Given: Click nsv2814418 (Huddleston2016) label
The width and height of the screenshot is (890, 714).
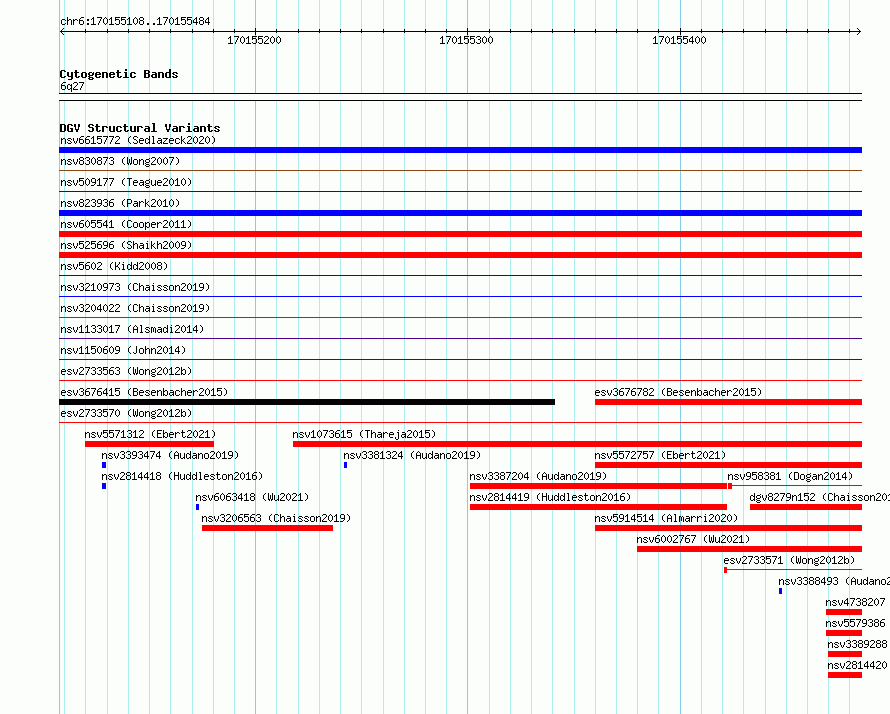Looking at the screenshot, I should point(182,476).
